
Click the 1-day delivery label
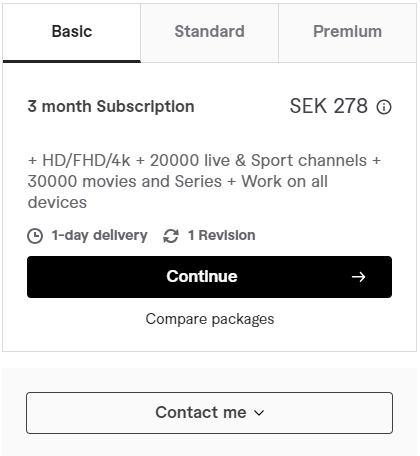[x=99, y=236]
